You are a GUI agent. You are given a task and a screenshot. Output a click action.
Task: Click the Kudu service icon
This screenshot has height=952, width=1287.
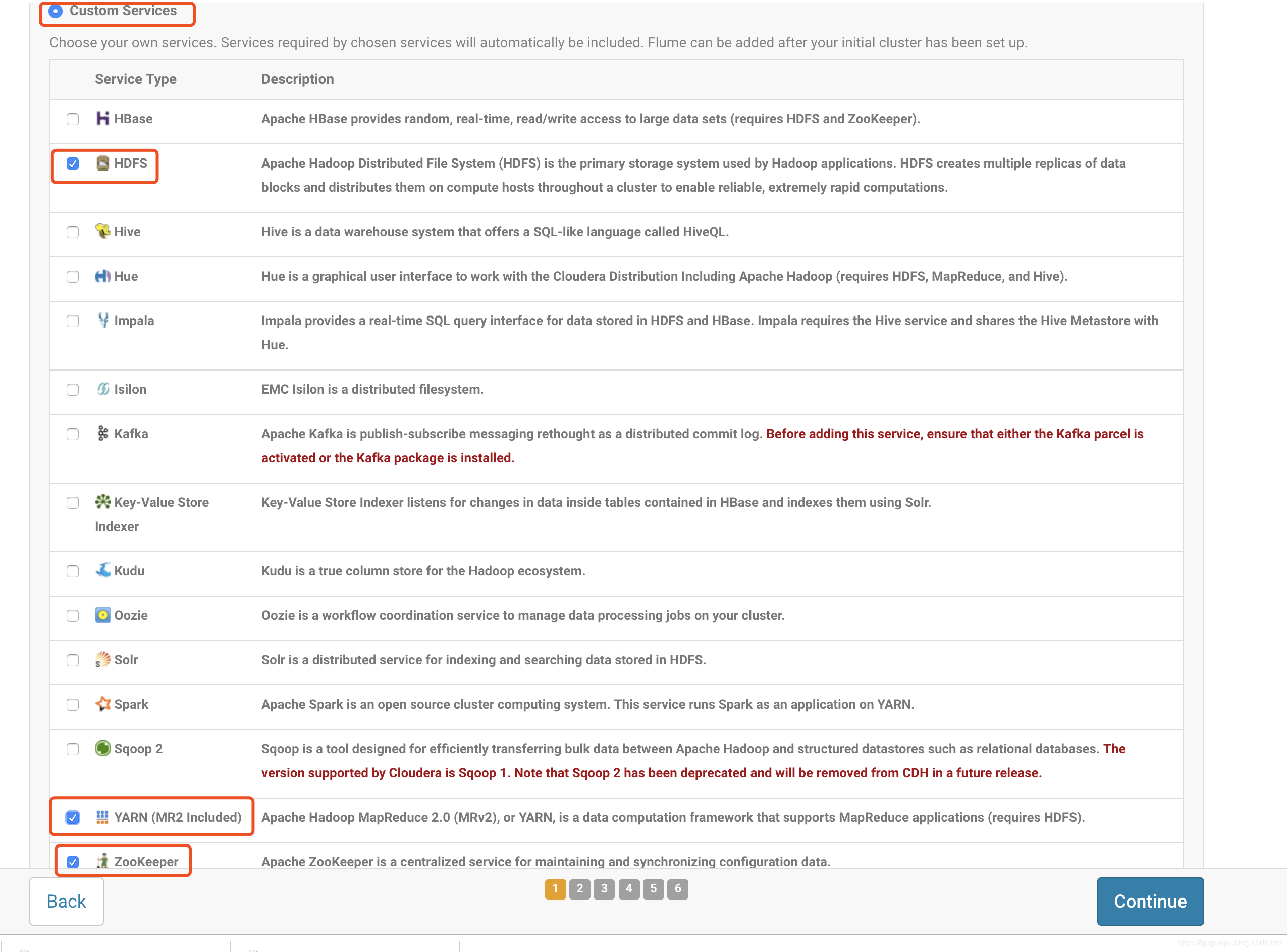(102, 570)
